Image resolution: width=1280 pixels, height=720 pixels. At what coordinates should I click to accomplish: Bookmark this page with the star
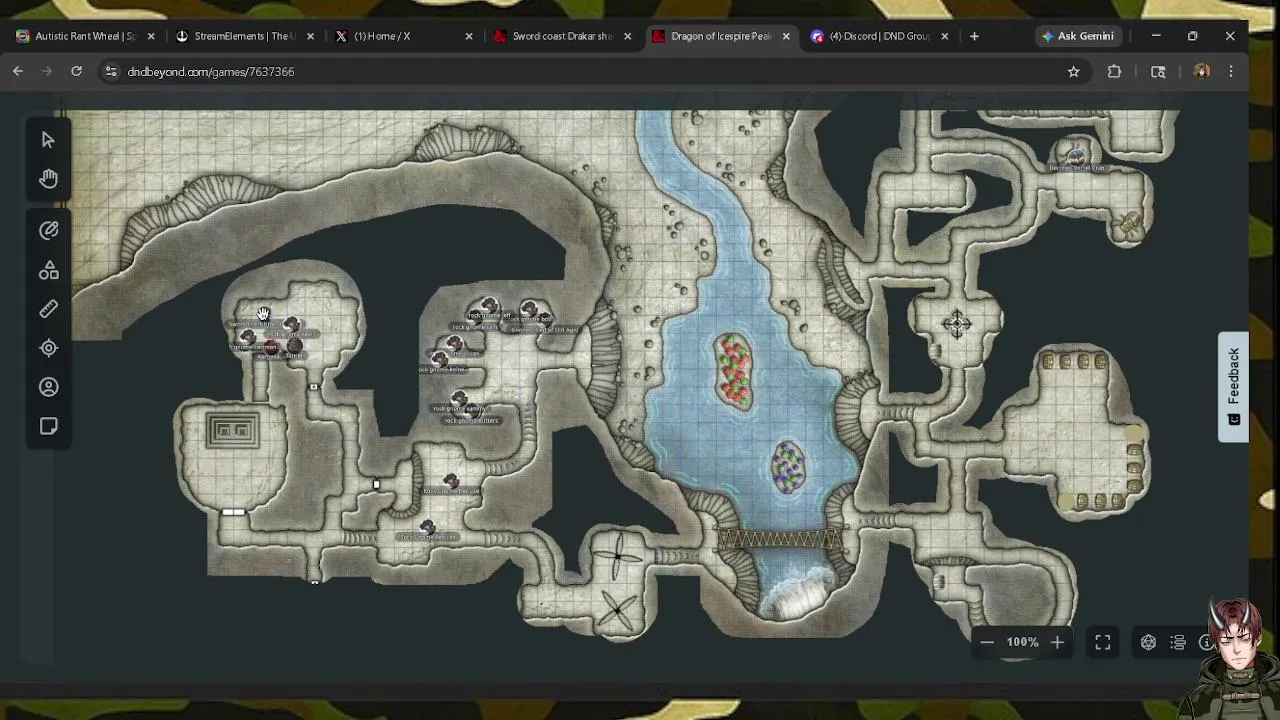tap(1073, 71)
